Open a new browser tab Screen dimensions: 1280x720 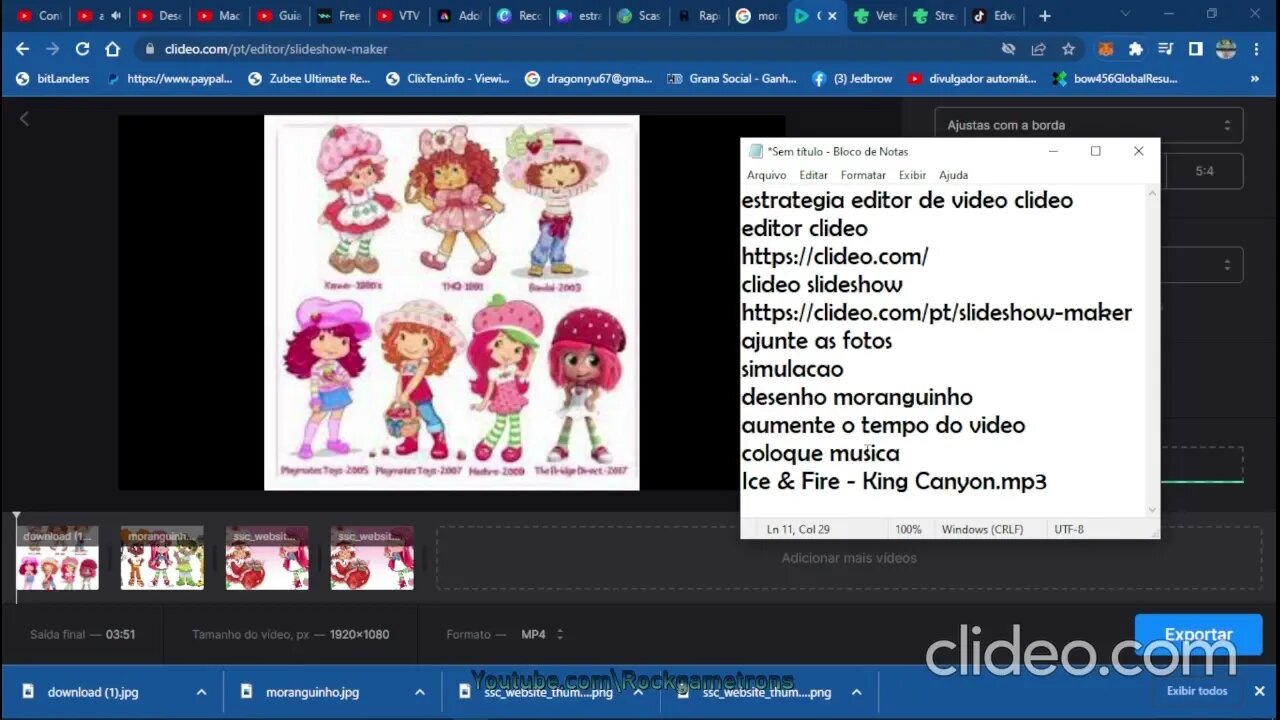[x=1044, y=16]
